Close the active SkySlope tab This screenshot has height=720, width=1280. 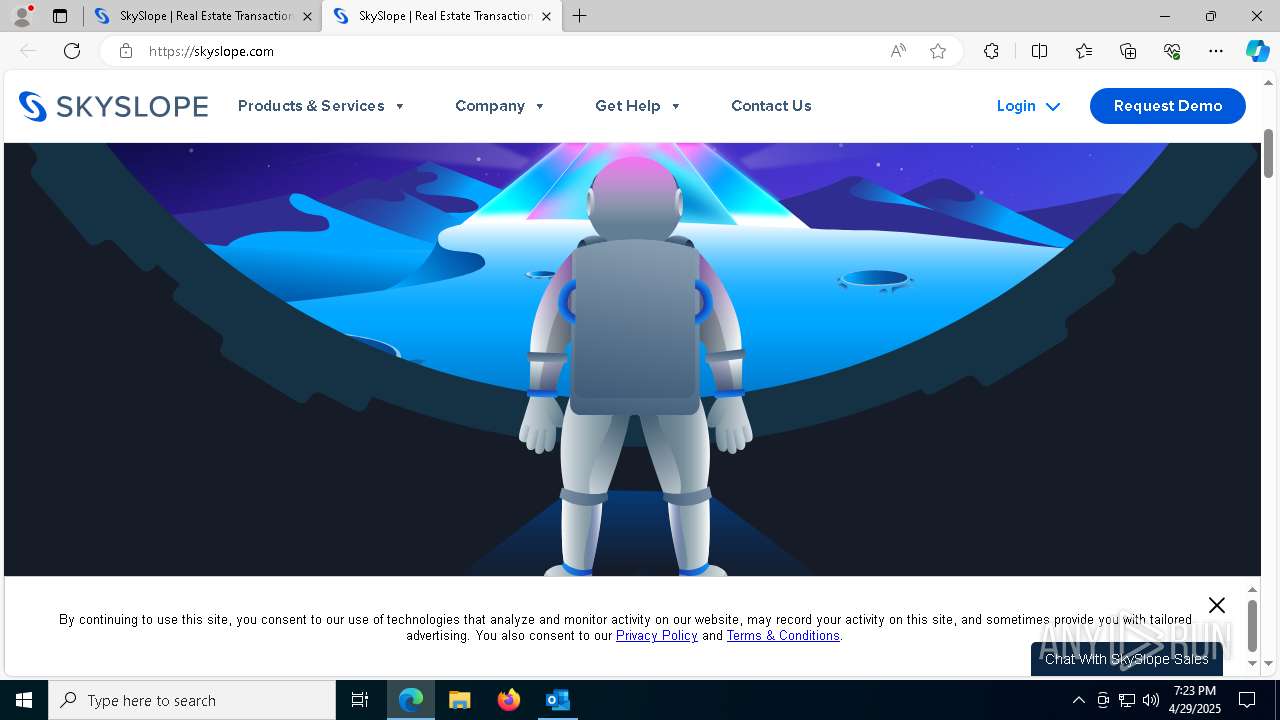point(546,16)
